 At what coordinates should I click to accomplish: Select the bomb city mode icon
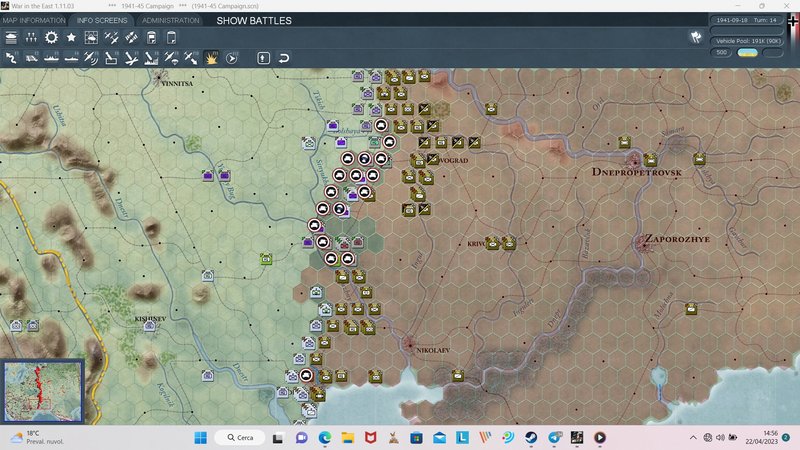pyautogui.click(x=151, y=58)
